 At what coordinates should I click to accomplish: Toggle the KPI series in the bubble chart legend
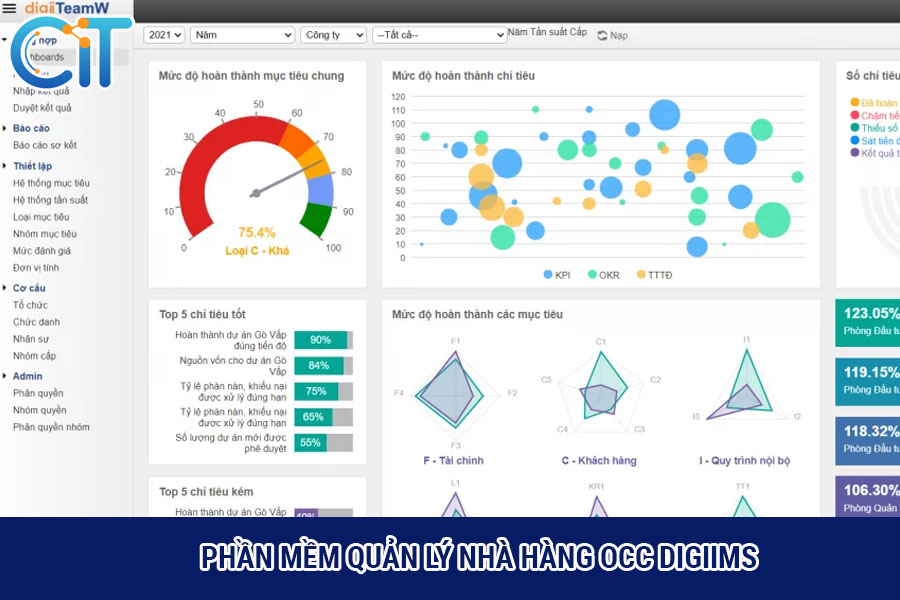tap(557, 275)
